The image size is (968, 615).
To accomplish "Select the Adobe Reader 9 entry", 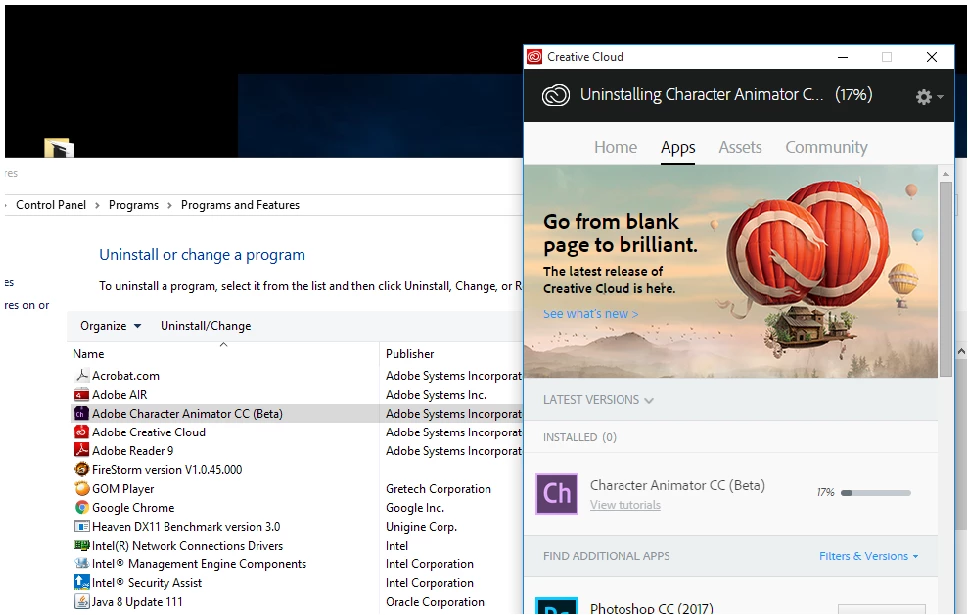I will click(x=133, y=451).
